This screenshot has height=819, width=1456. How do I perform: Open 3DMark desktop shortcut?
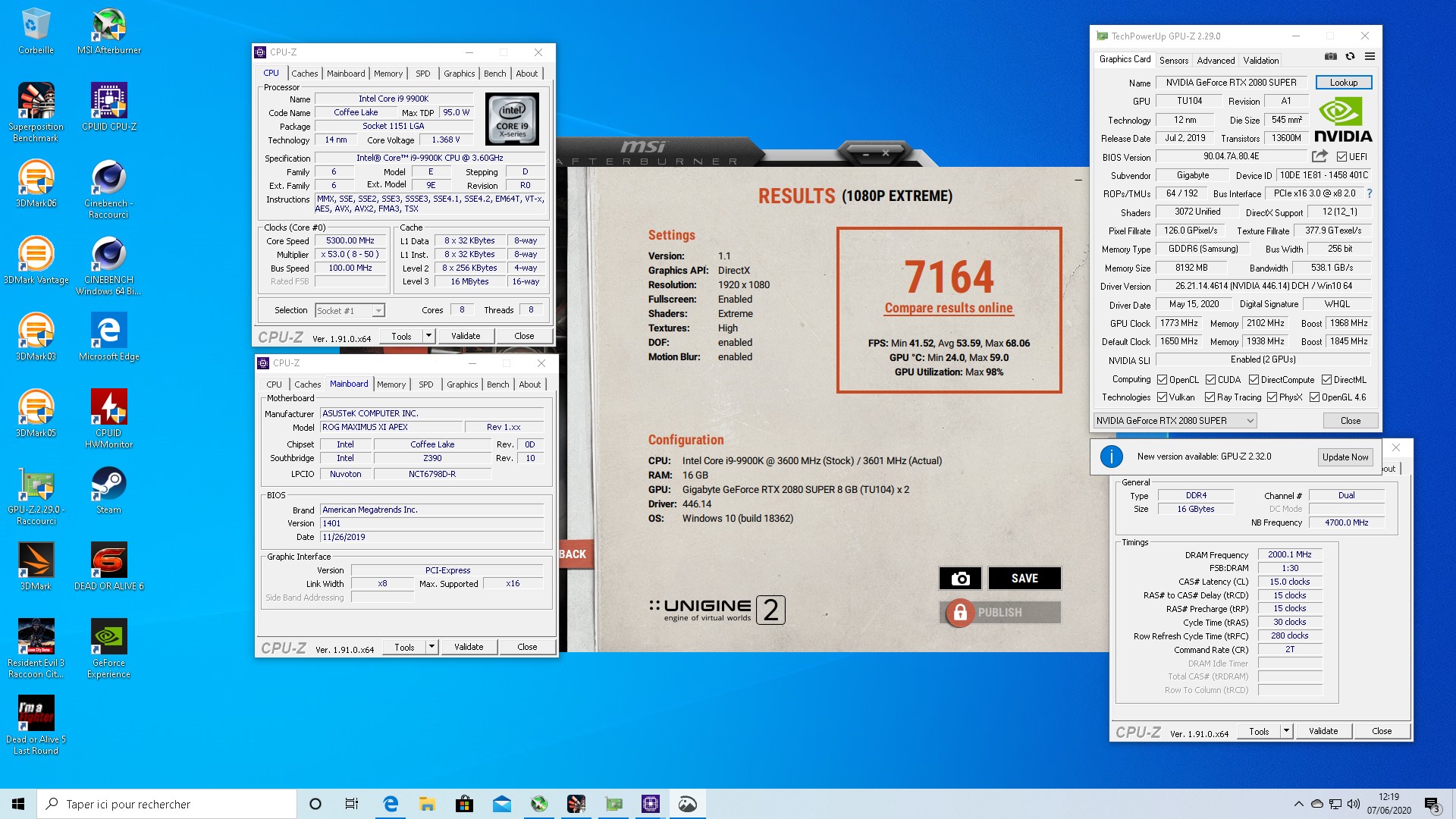click(x=36, y=566)
